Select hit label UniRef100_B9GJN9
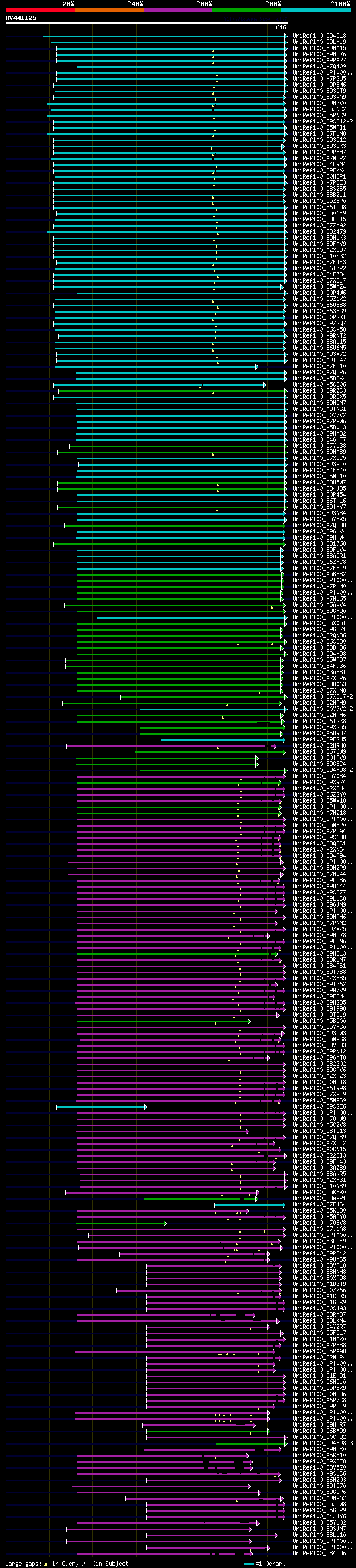This screenshot has width=356, height=1568. (x=319, y=904)
